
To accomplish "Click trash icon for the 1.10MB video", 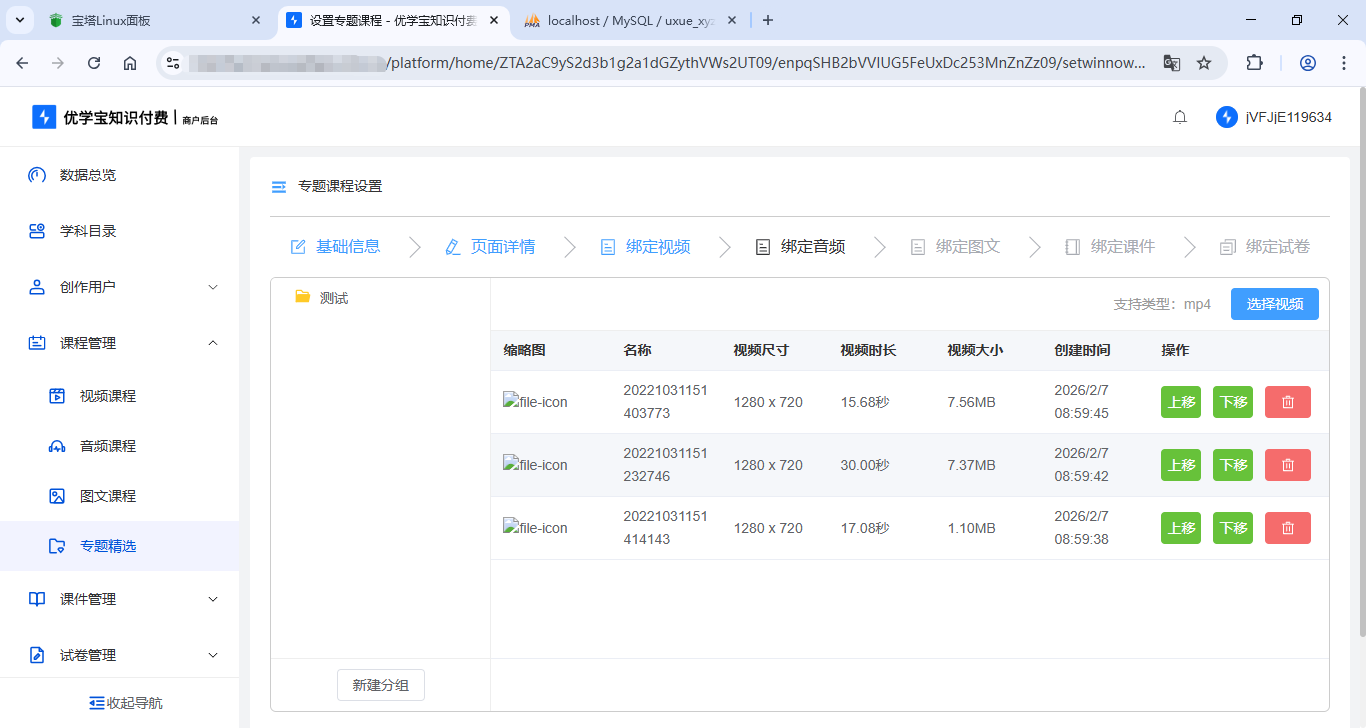I will coord(1287,528).
